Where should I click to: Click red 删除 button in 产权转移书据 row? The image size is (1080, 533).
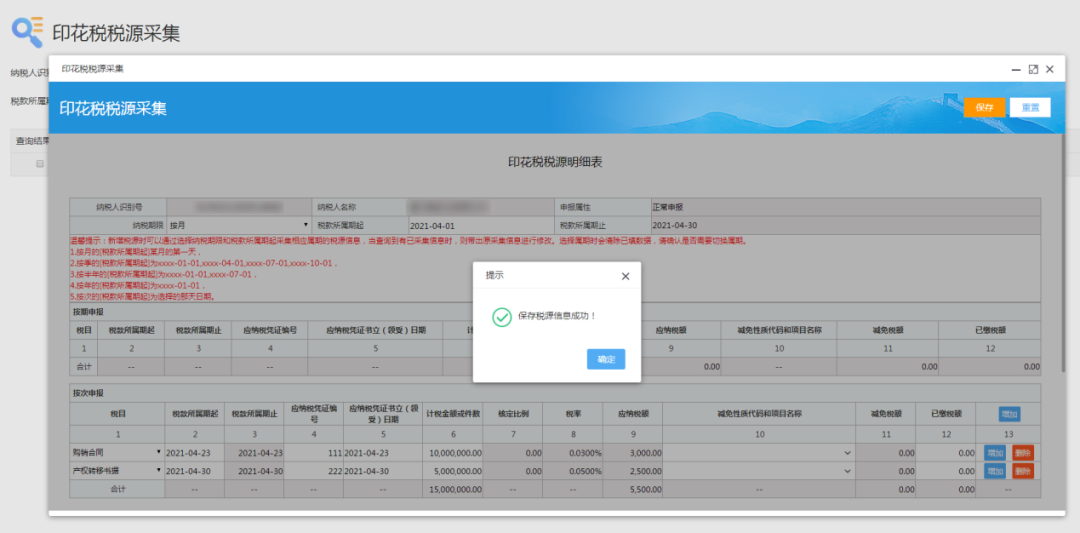pos(1022,470)
